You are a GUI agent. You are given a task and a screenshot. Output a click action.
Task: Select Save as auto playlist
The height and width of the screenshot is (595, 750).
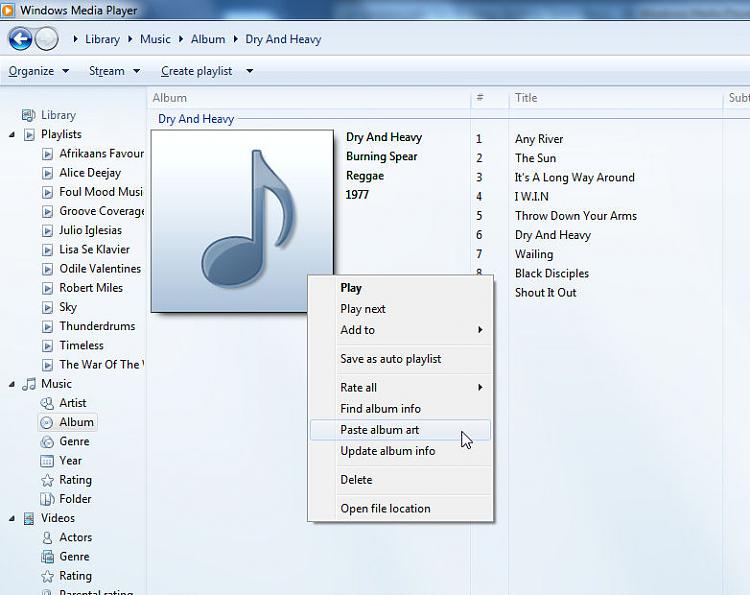click(400, 359)
